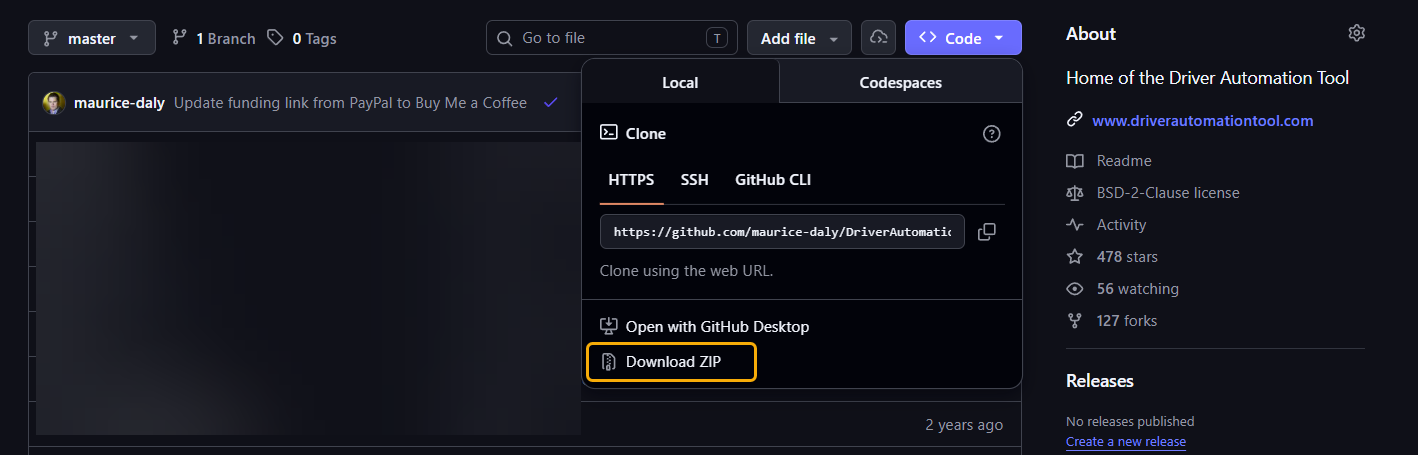Click the terminal icon beside Clone

point(608,132)
